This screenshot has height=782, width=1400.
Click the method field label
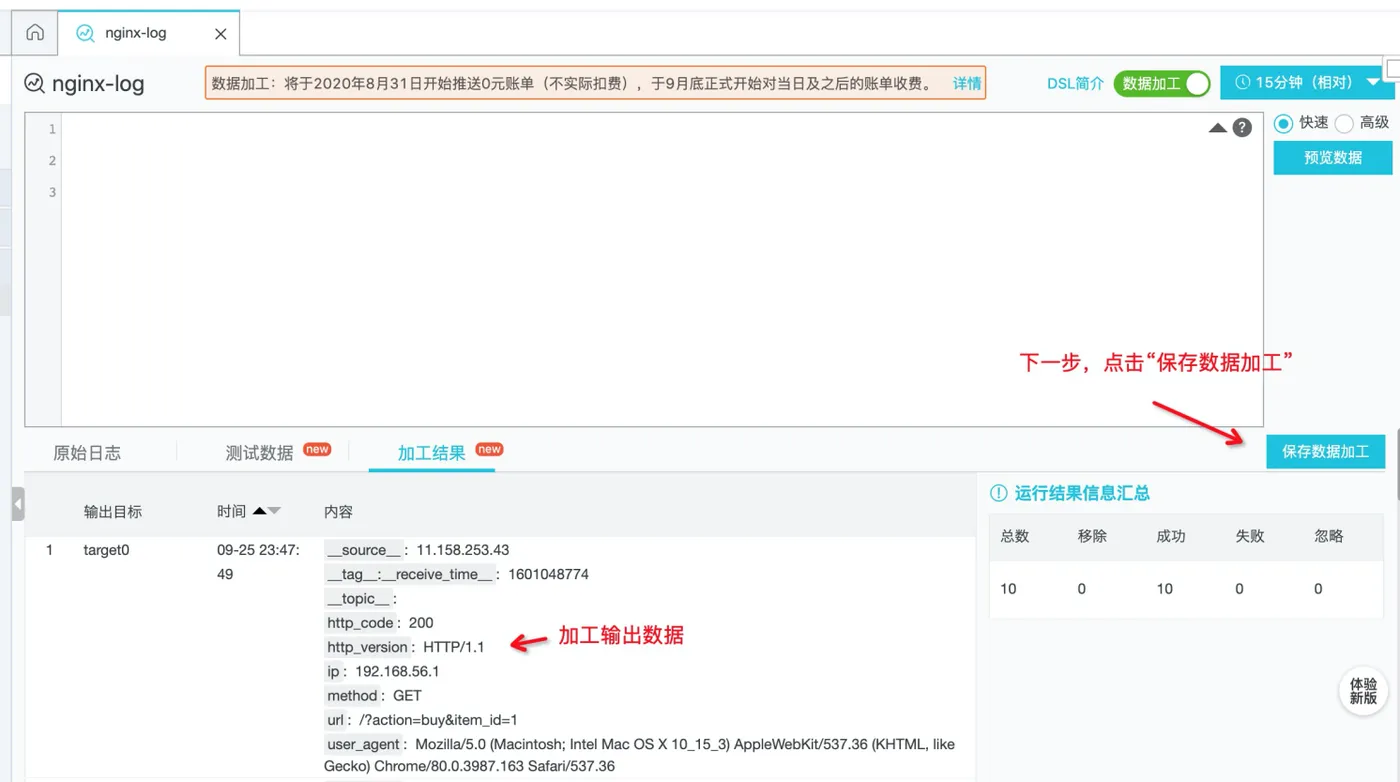click(352, 695)
